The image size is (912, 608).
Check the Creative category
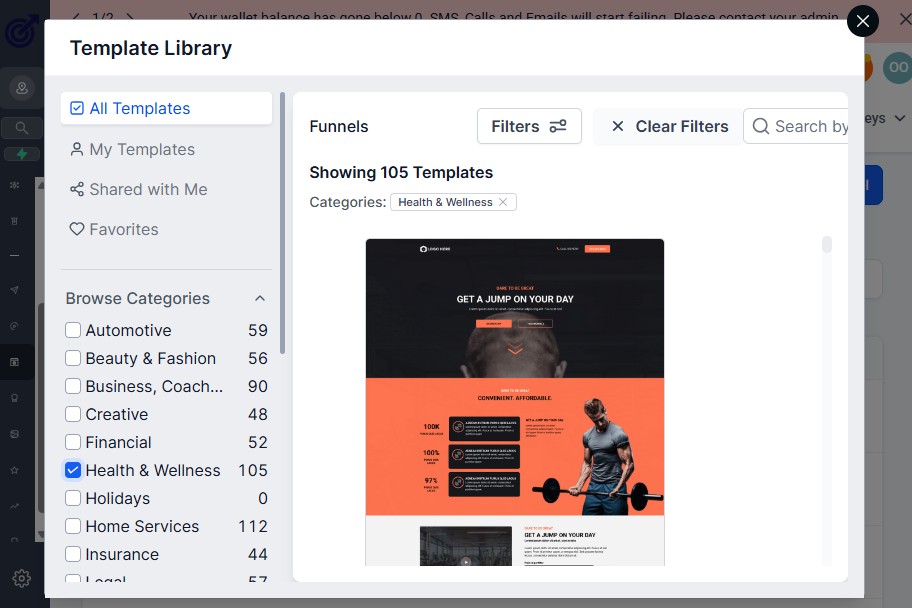(x=73, y=414)
